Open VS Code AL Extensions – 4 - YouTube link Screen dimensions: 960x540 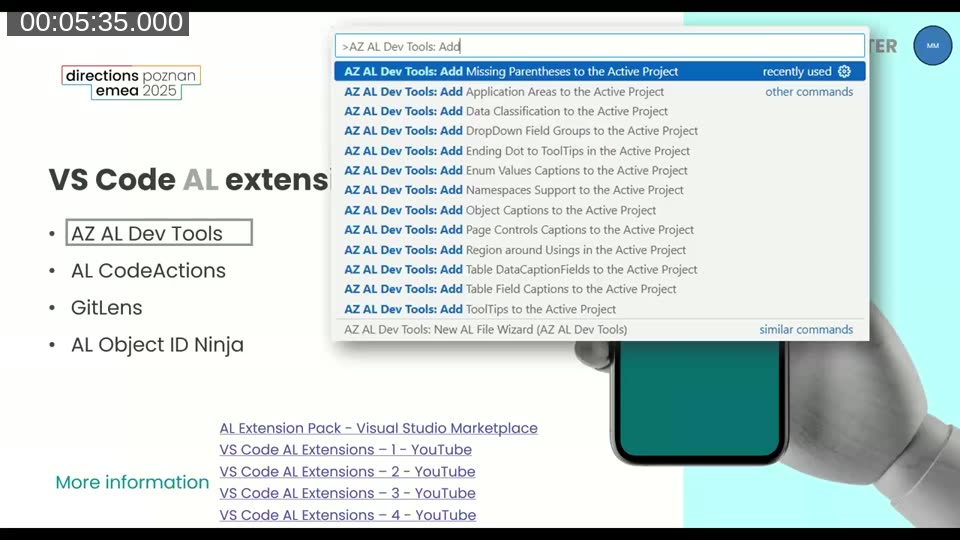[x=348, y=515]
